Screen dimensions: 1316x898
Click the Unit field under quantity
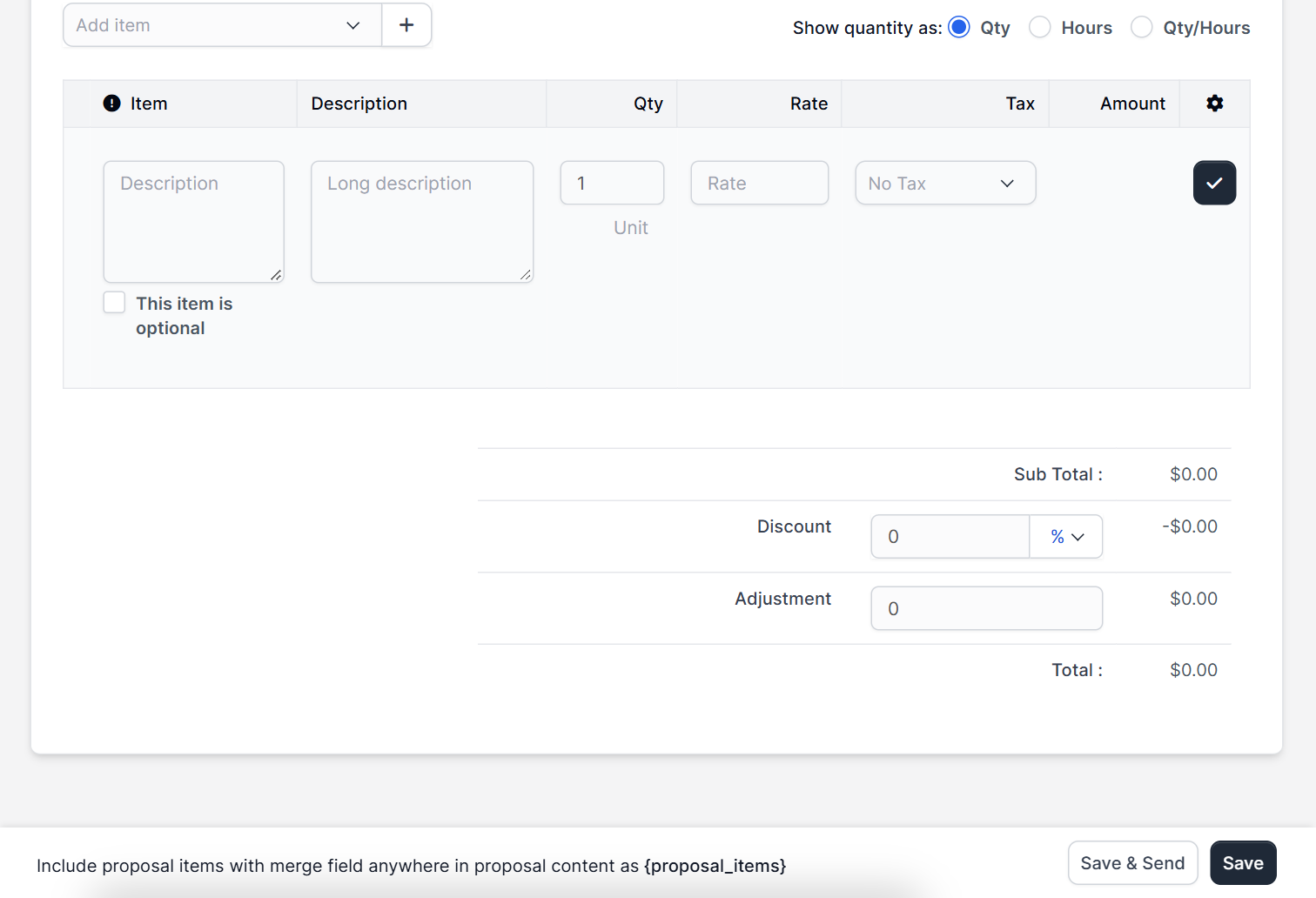[x=630, y=228]
